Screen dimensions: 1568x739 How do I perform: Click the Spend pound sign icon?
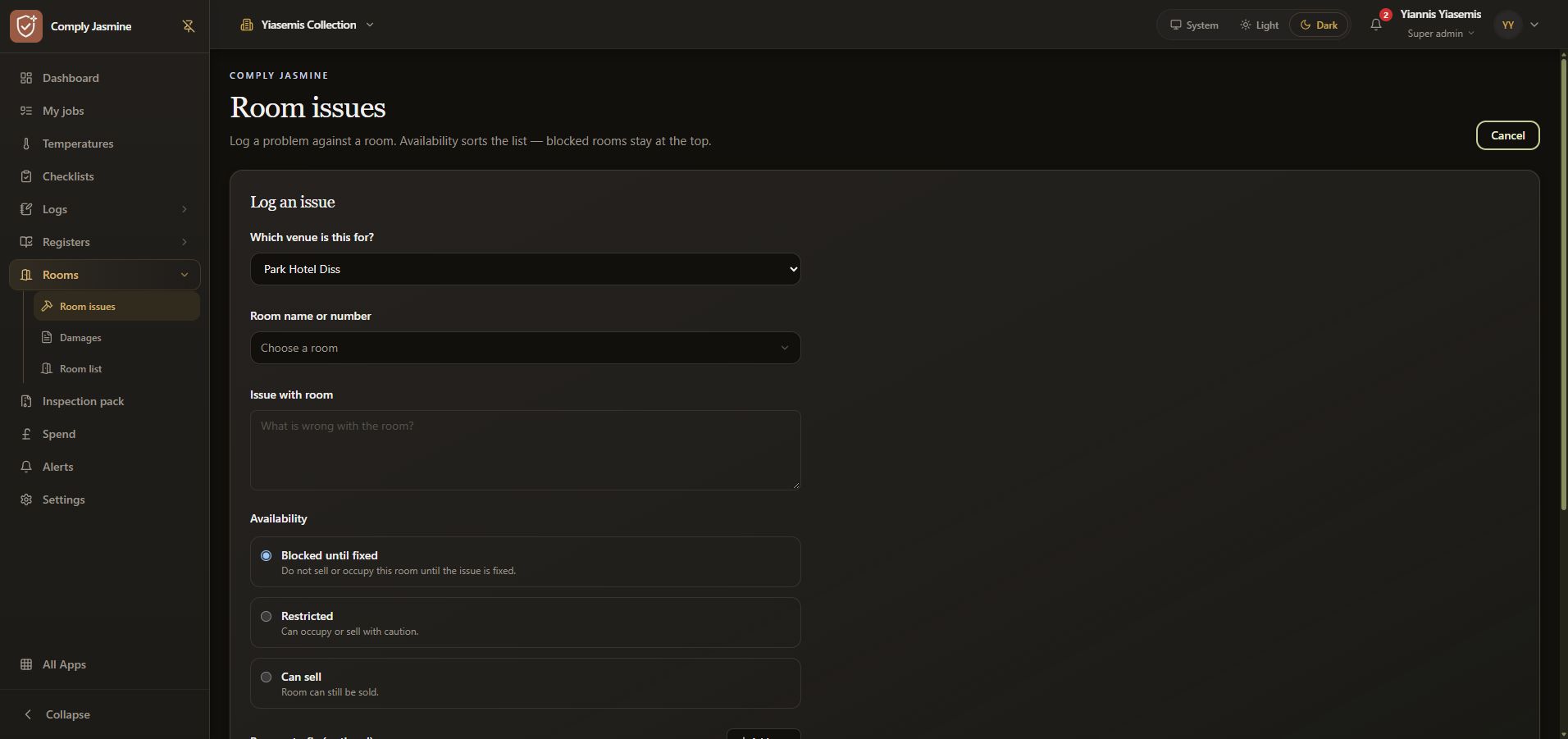[x=26, y=434]
